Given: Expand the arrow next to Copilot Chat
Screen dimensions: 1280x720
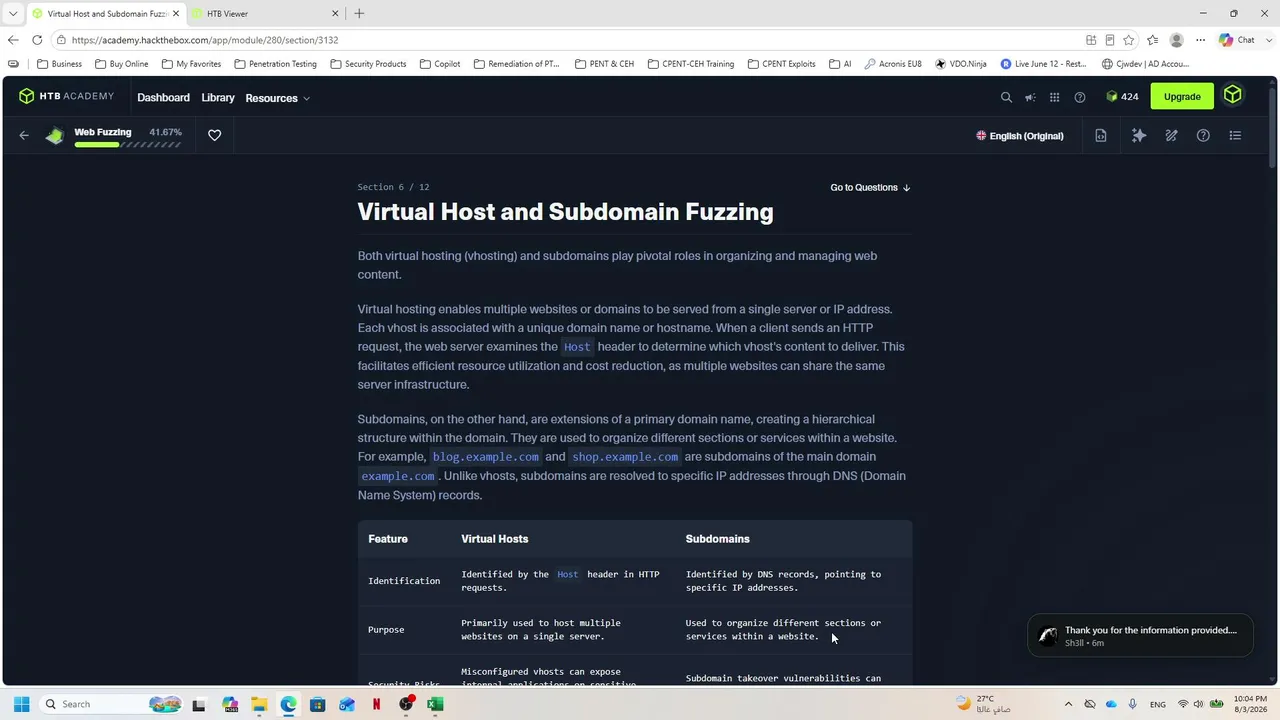Looking at the screenshot, I should (x=1268, y=40).
